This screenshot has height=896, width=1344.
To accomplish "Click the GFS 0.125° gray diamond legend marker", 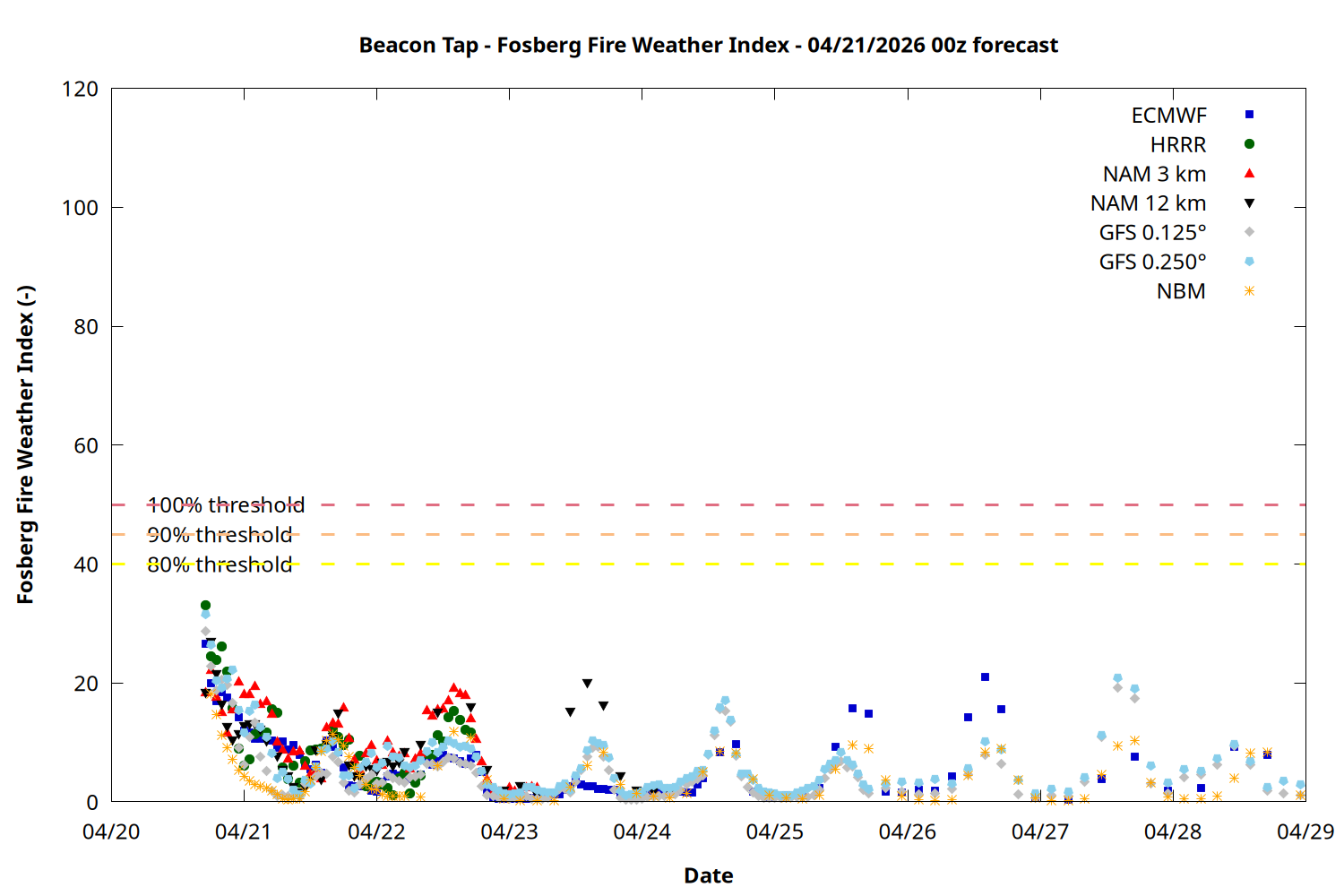I will 1249,232.
